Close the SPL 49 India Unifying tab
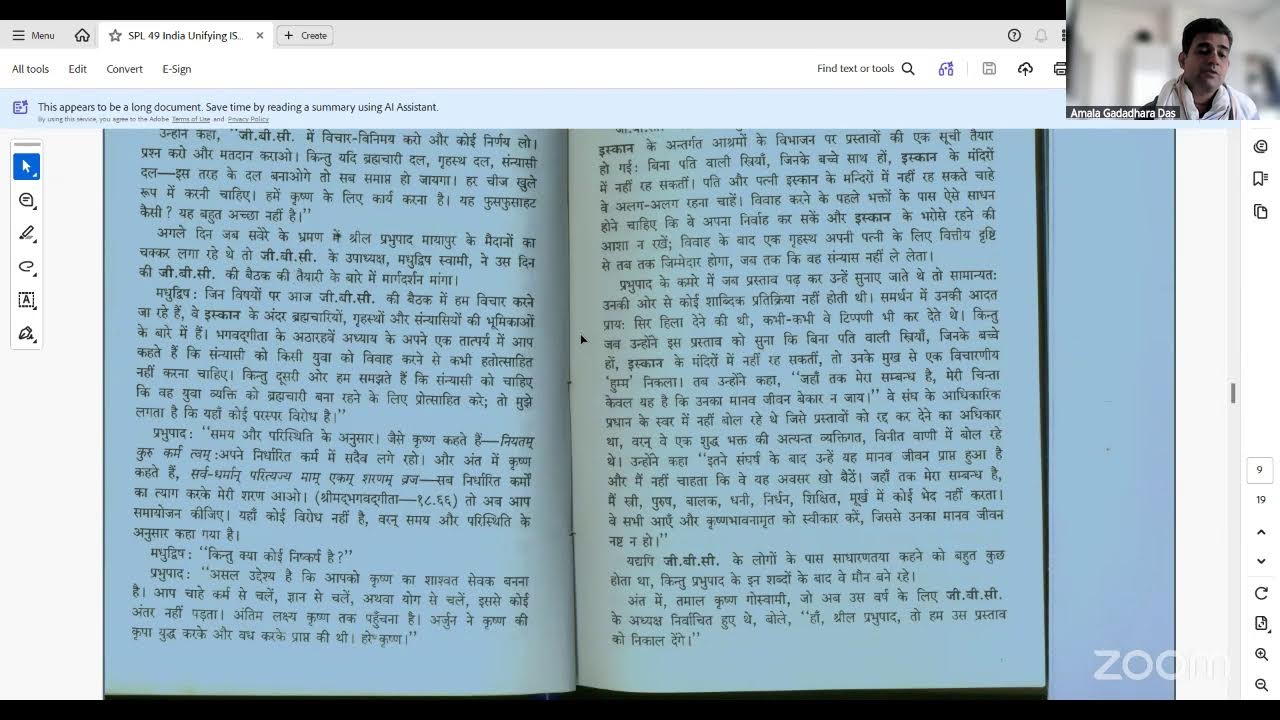 coord(260,35)
